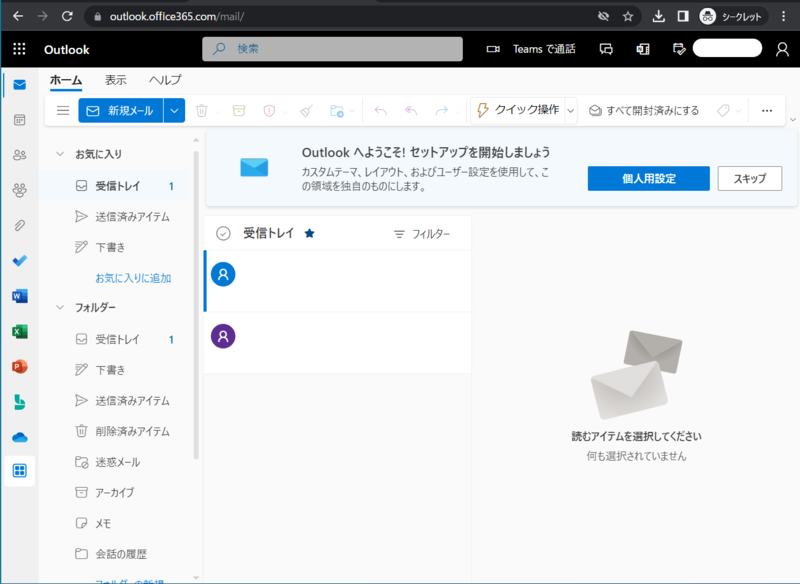Image resolution: width=800 pixels, height=584 pixels.
Task: Switch to the ホーム tab
Action: pyautogui.click(x=66, y=80)
